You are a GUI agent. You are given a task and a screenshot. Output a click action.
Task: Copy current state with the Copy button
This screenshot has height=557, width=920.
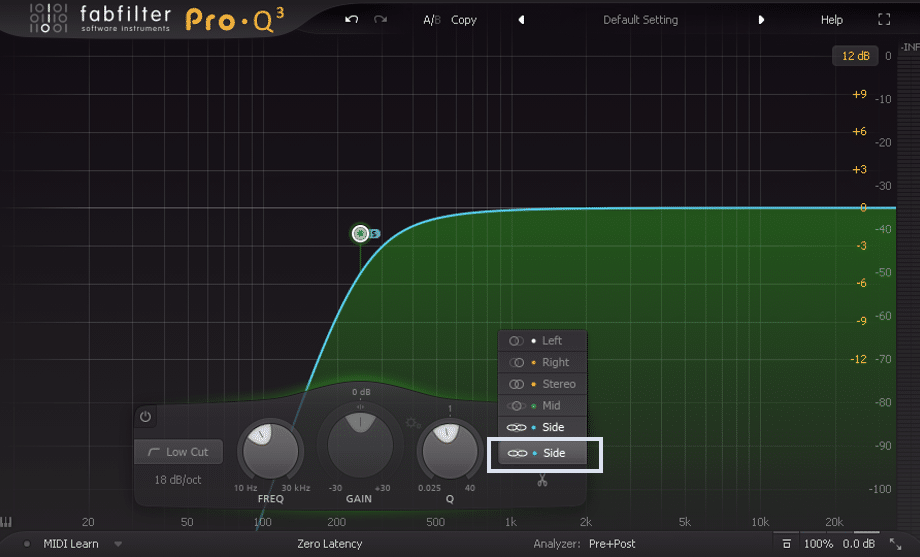(464, 20)
